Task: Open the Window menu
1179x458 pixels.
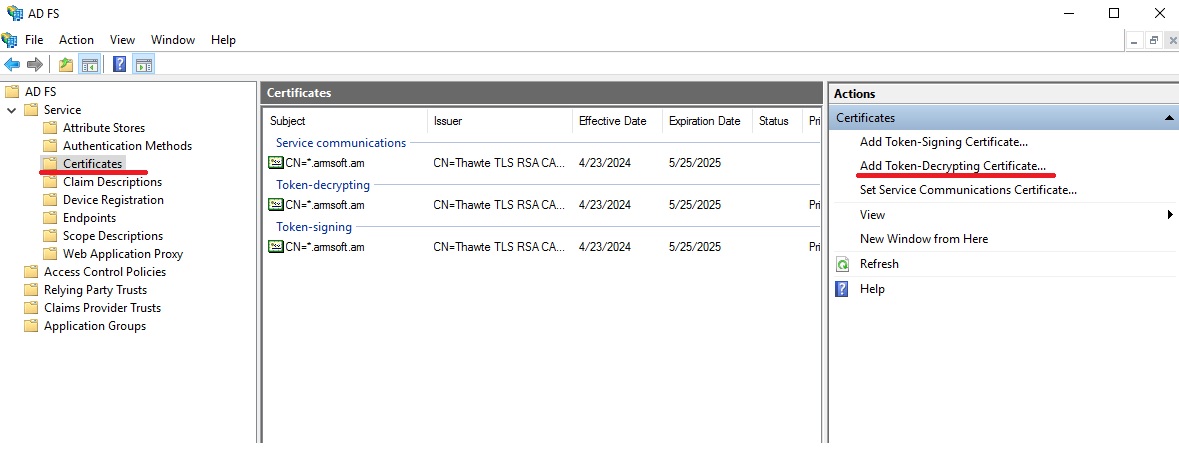Action: [173, 40]
